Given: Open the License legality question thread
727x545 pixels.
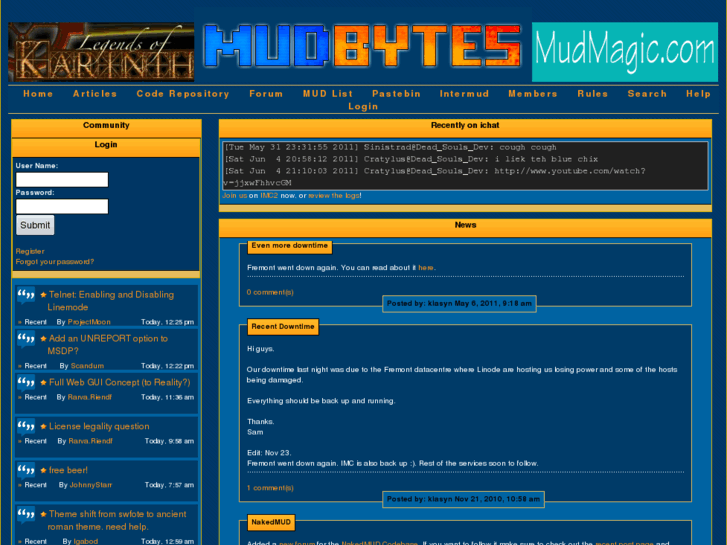Looking at the screenshot, I should tap(99, 426).
